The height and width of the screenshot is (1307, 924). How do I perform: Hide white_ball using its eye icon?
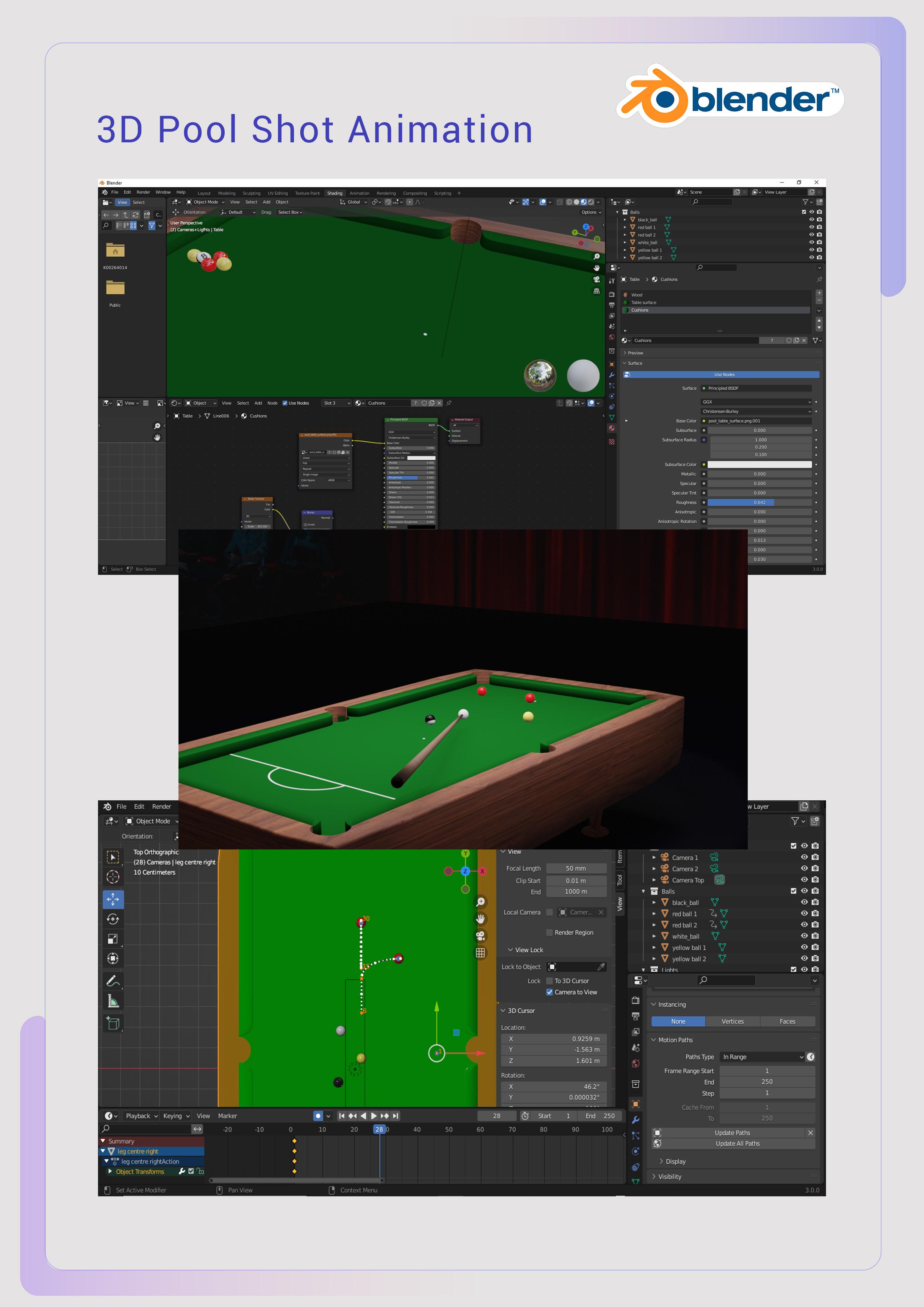pos(804,936)
